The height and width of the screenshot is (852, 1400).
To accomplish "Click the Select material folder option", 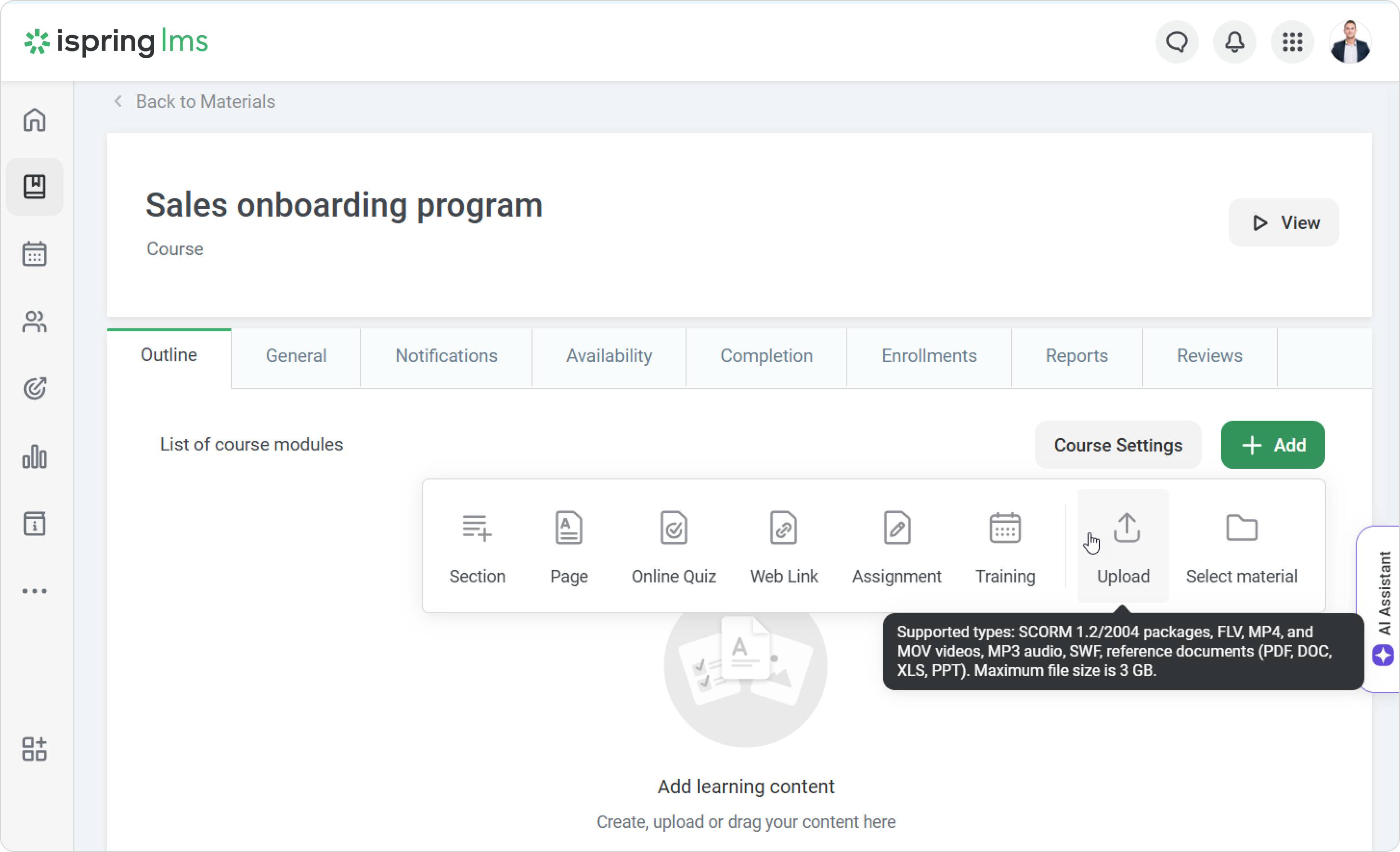I will tap(1242, 545).
